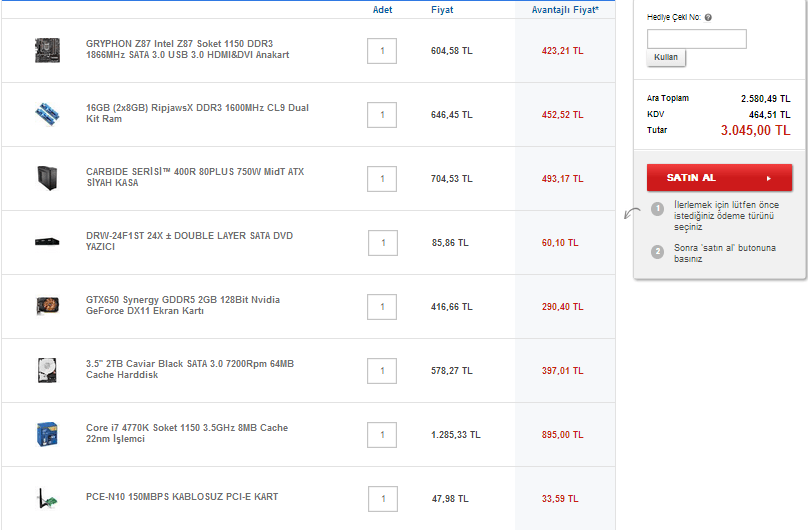Open GRYPHON Z87 Anakart product link

(188, 49)
